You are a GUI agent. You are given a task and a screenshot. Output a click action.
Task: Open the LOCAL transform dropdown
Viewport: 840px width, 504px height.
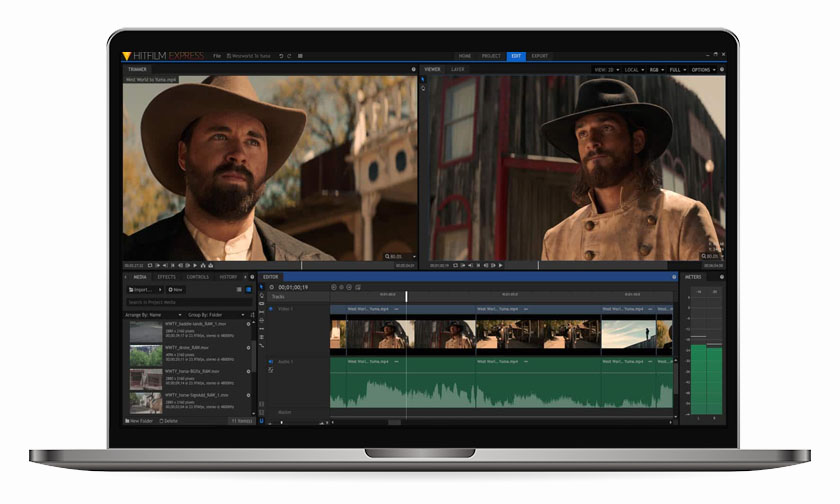point(634,70)
